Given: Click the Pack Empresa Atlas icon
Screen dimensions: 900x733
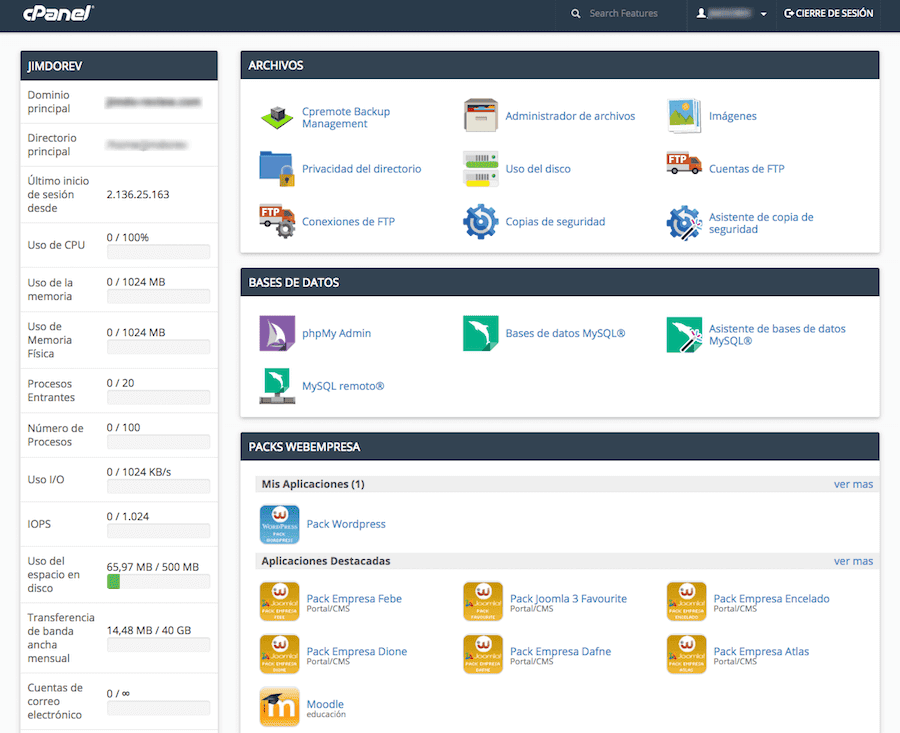Looking at the screenshot, I should pyautogui.click(x=686, y=654).
